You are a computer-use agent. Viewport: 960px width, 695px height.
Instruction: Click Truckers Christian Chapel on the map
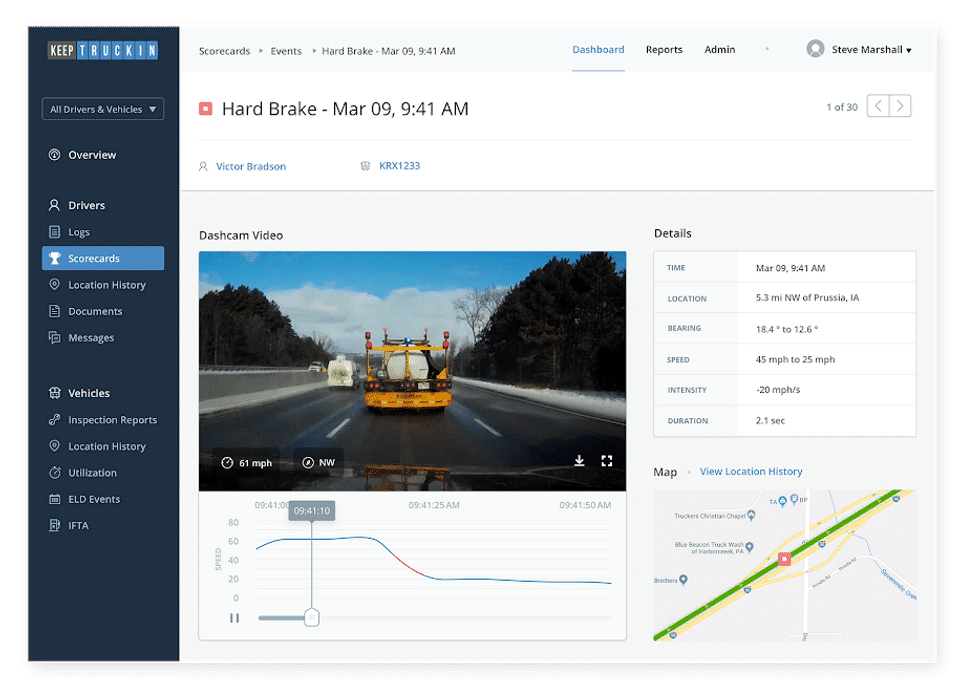coord(714,516)
